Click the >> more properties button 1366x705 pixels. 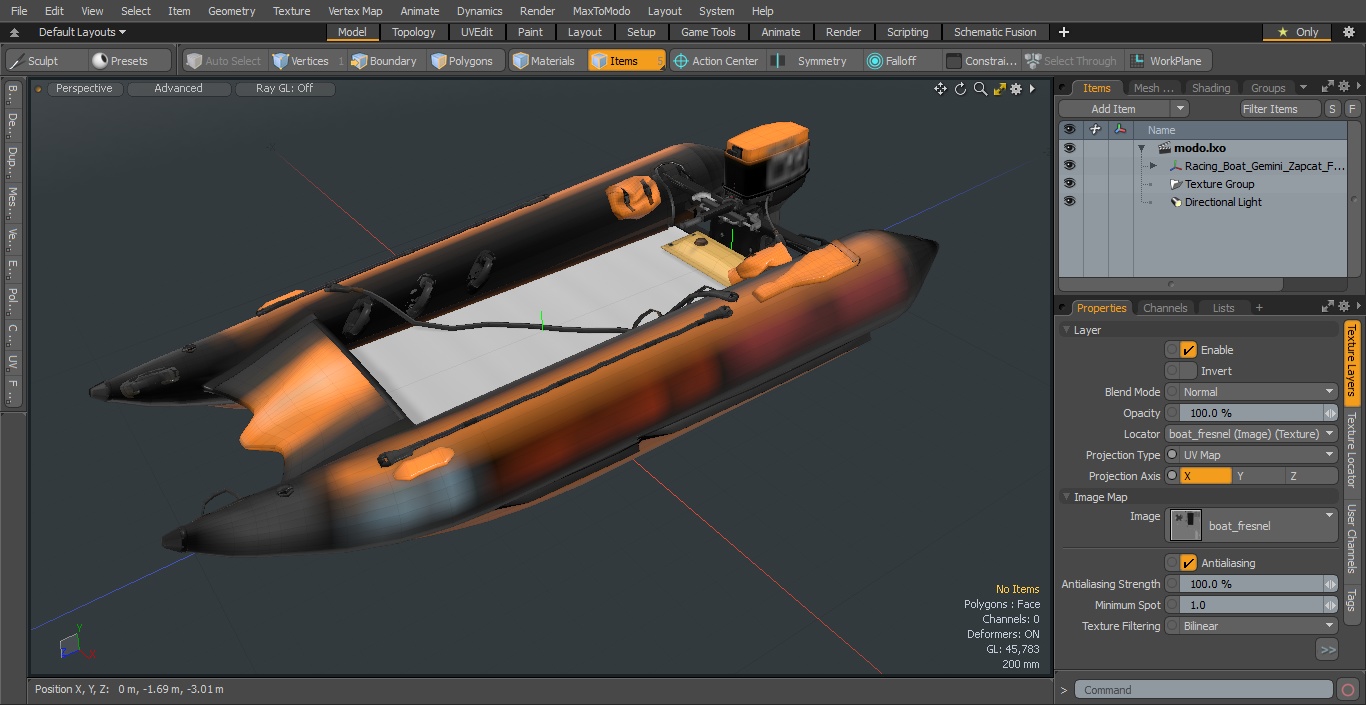tap(1327, 649)
